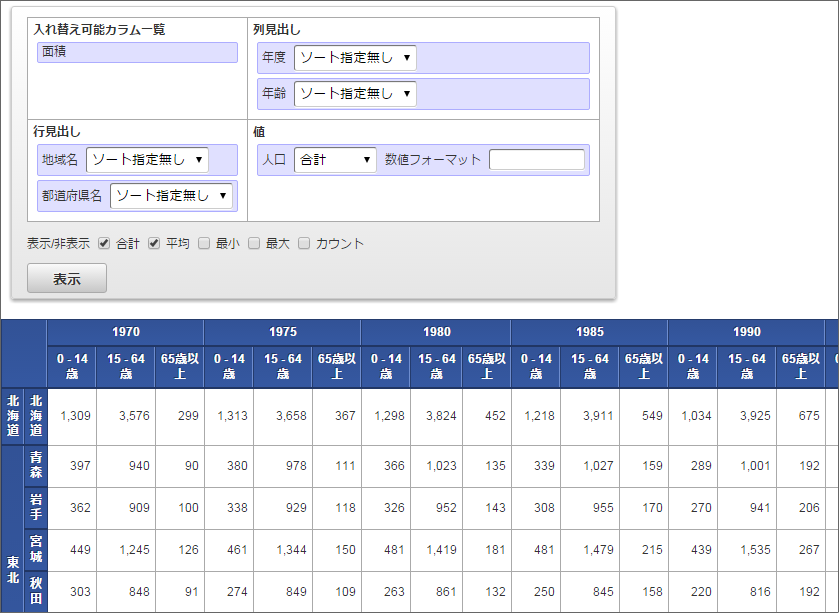Open the 年度 sort dropdown
The width and height of the screenshot is (839, 613).
[x=355, y=58]
